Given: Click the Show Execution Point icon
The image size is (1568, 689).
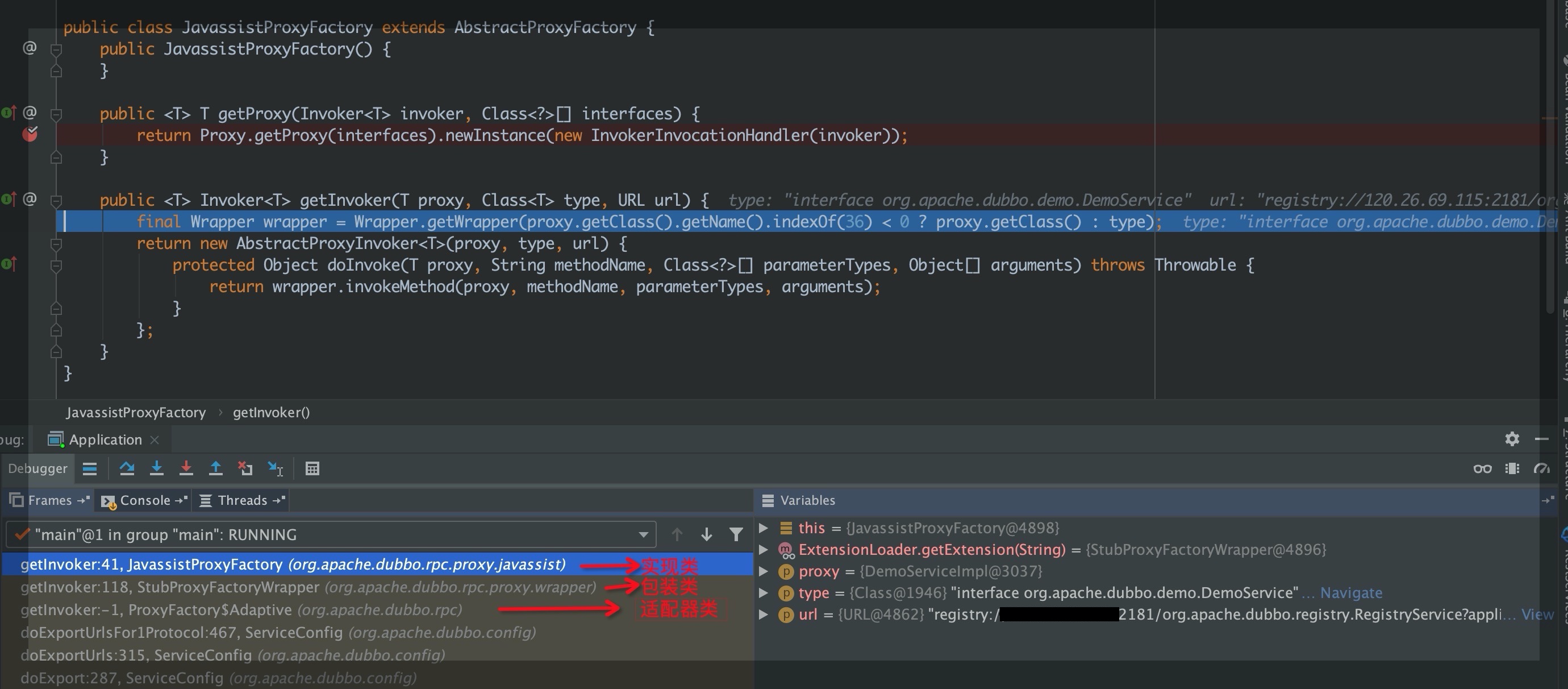Looking at the screenshot, I should point(90,468).
